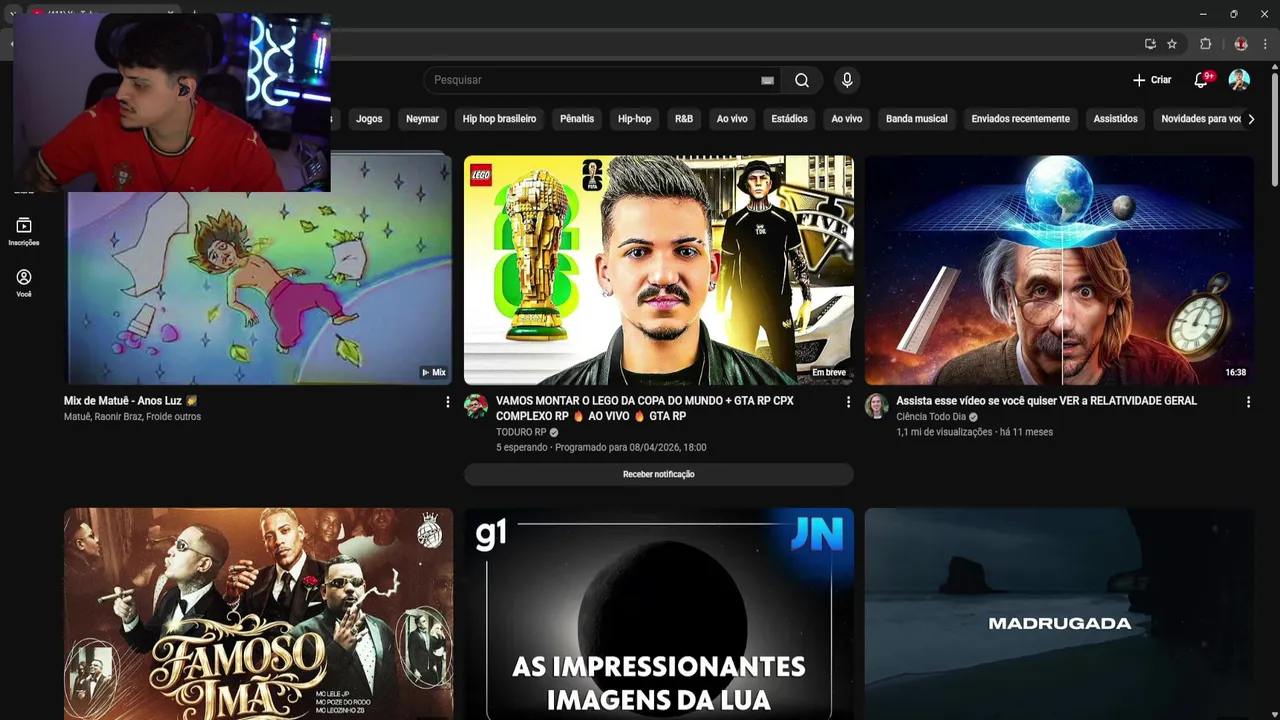Select the Jogos chip
Screen dimensions: 1280x720
point(369,119)
